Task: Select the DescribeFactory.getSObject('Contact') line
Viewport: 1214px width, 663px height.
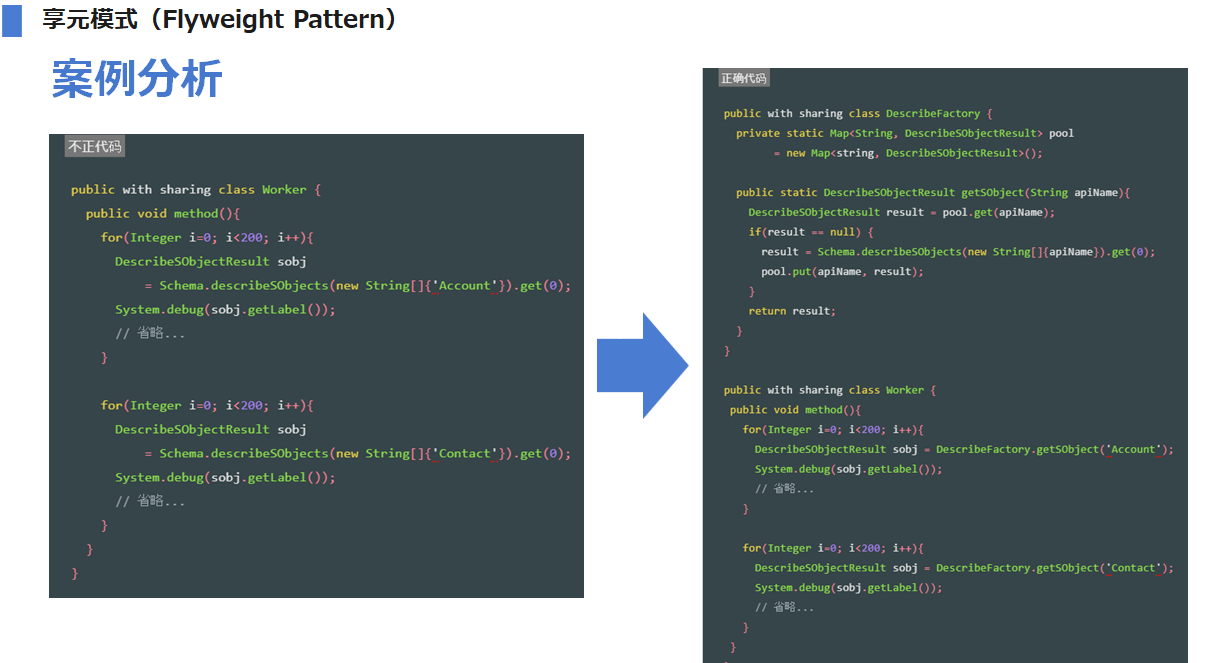Action: pyautogui.click(x=964, y=567)
